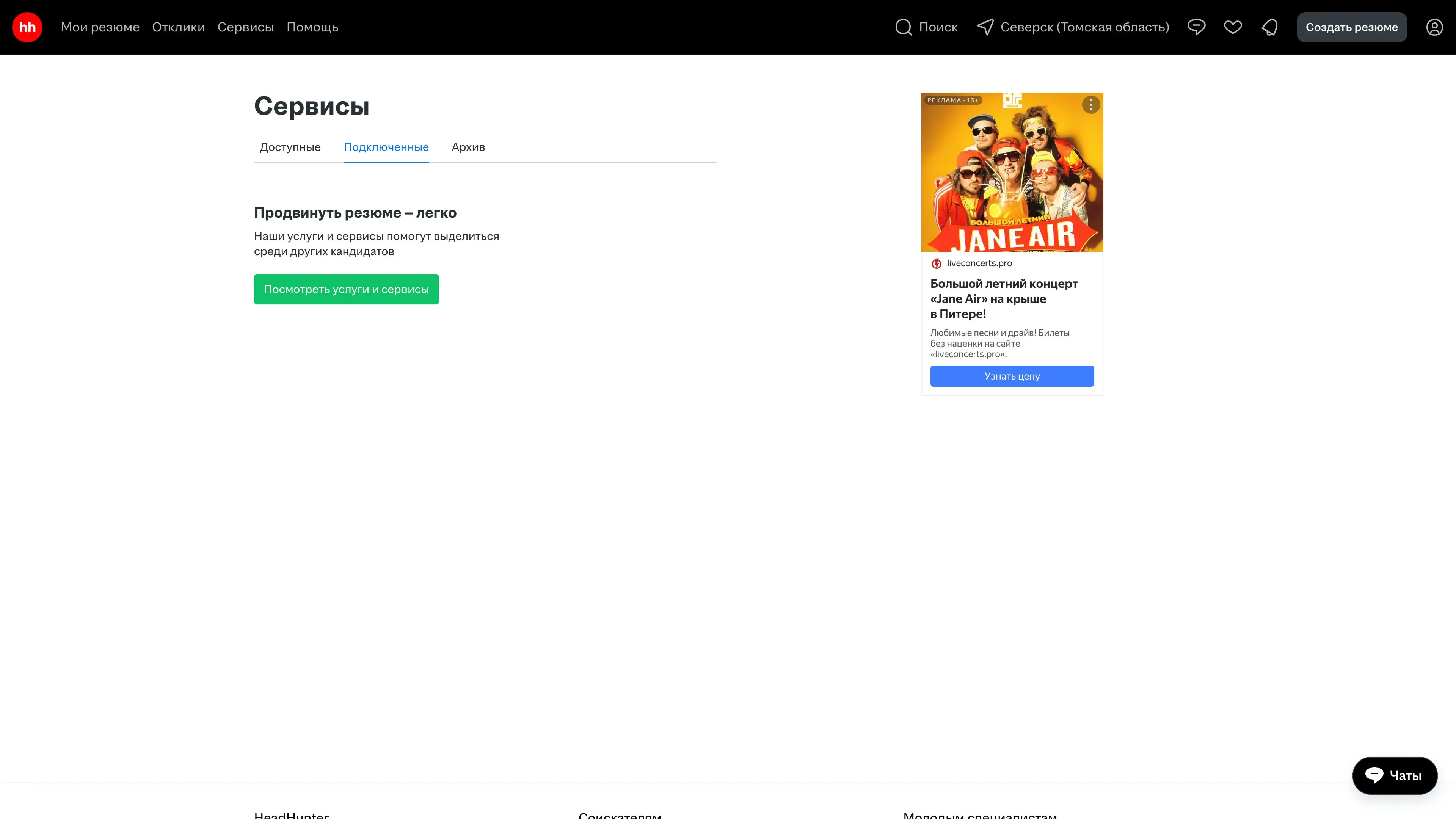Click the location arrow icon
The width and height of the screenshot is (1456, 819).
(985, 27)
